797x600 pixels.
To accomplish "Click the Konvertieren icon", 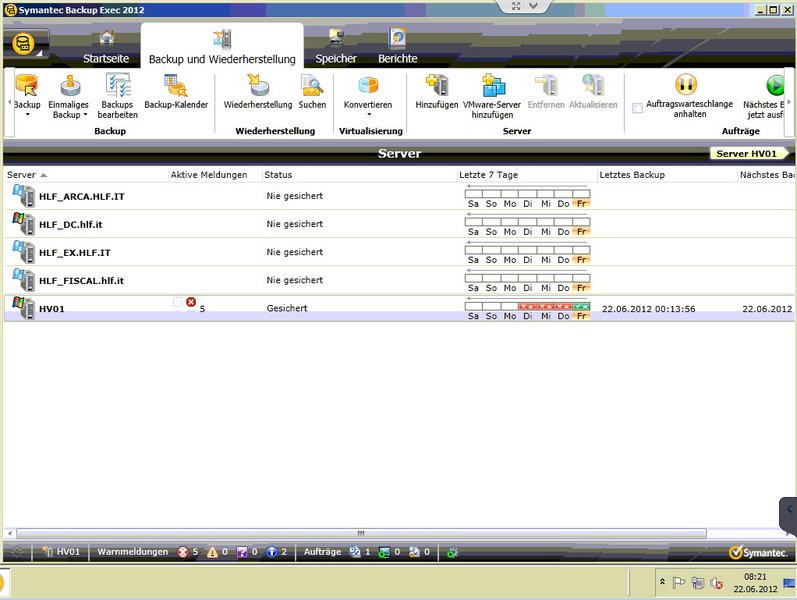I will 368,85.
